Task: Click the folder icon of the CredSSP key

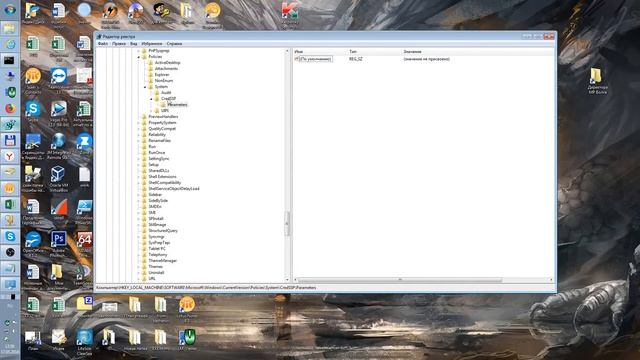Action: pos(157,99)
